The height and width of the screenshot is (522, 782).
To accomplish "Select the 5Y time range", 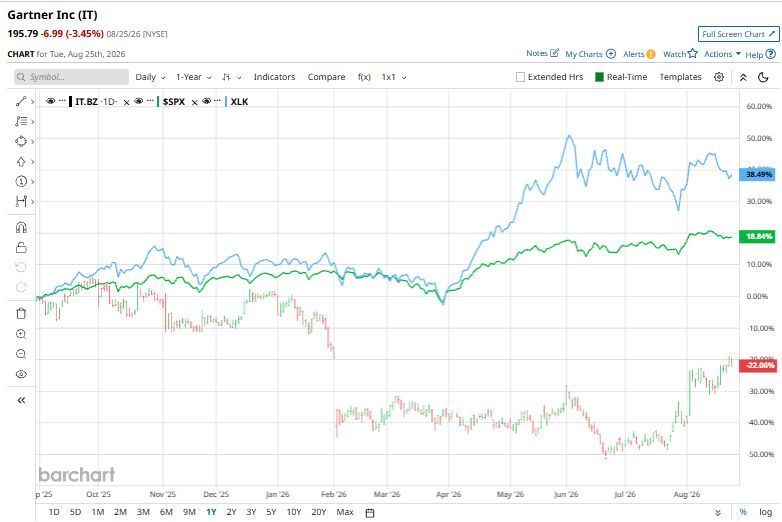I will (x=271, y=512).
